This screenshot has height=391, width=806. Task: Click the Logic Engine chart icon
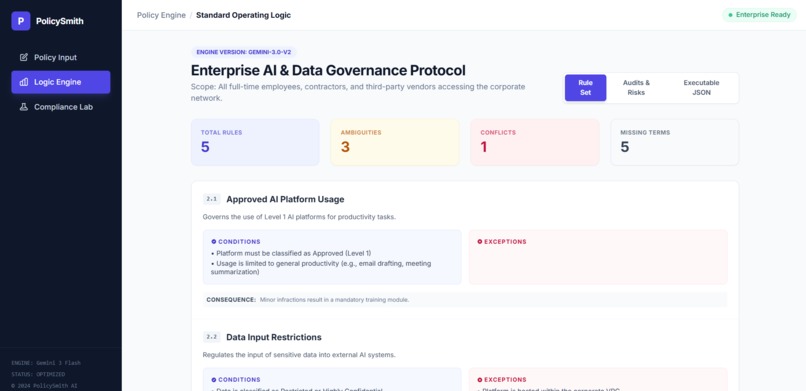pos(24,82)
